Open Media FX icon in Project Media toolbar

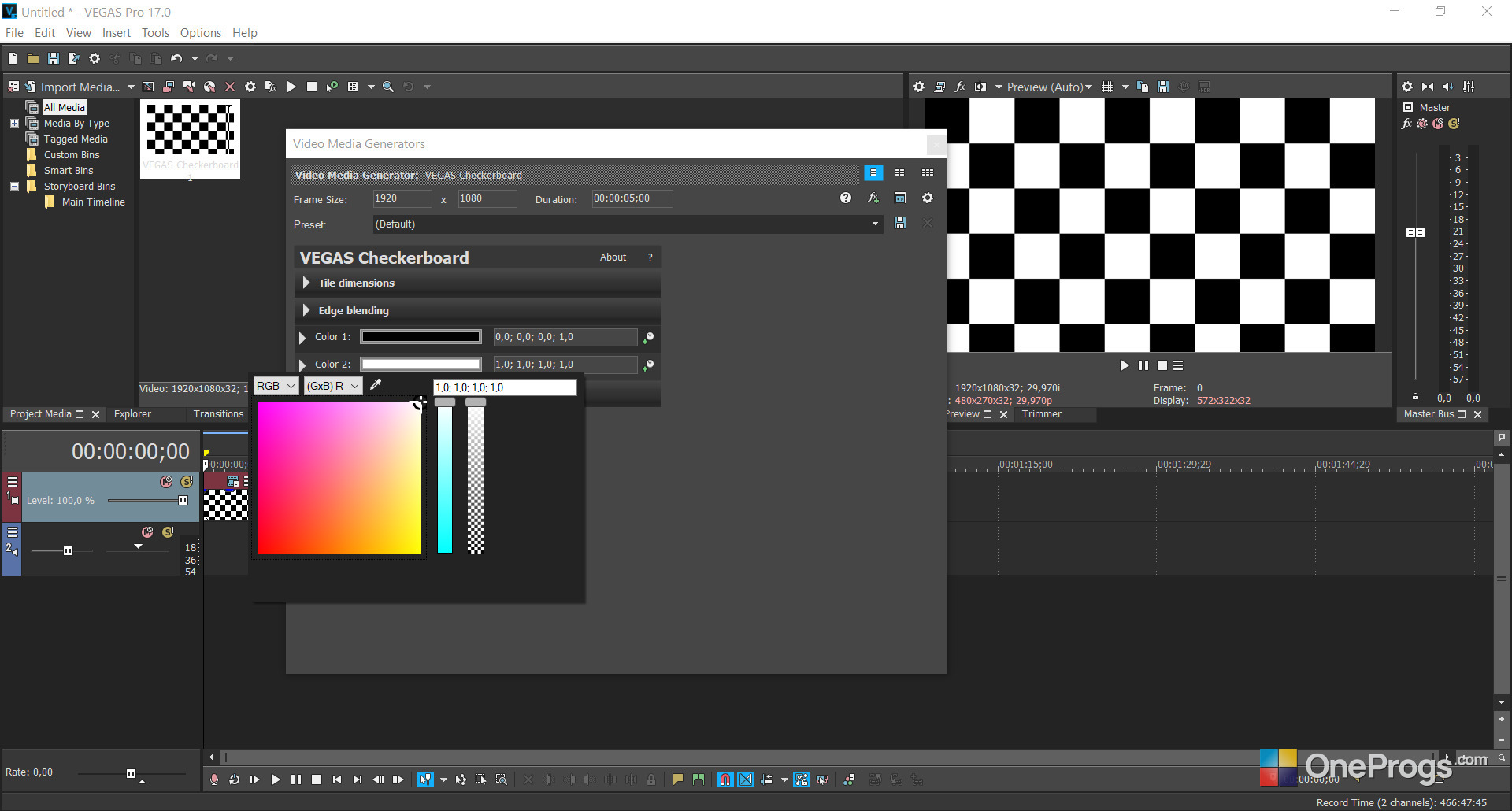point(270,87)
